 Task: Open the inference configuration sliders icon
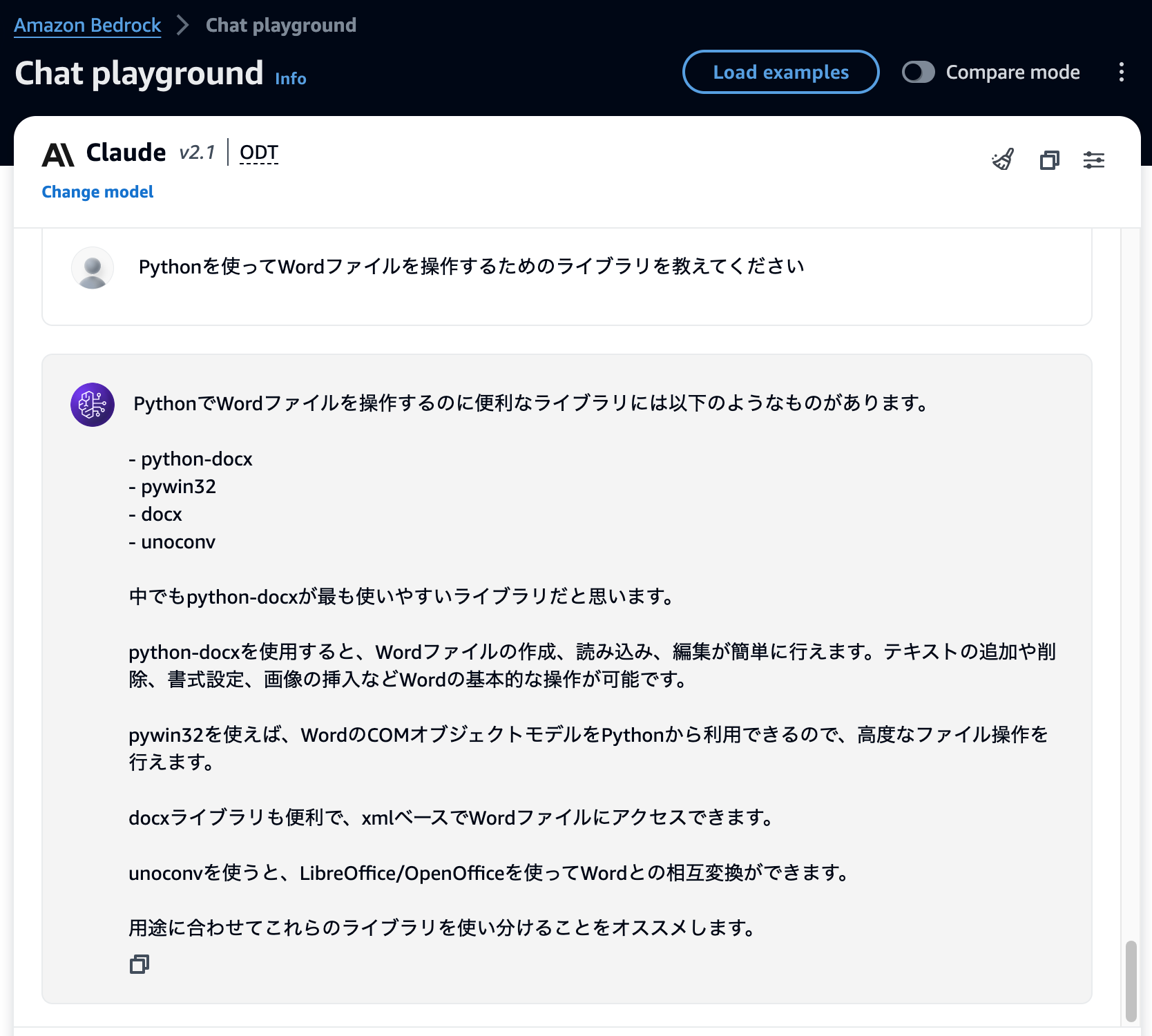coord(1094,160)
